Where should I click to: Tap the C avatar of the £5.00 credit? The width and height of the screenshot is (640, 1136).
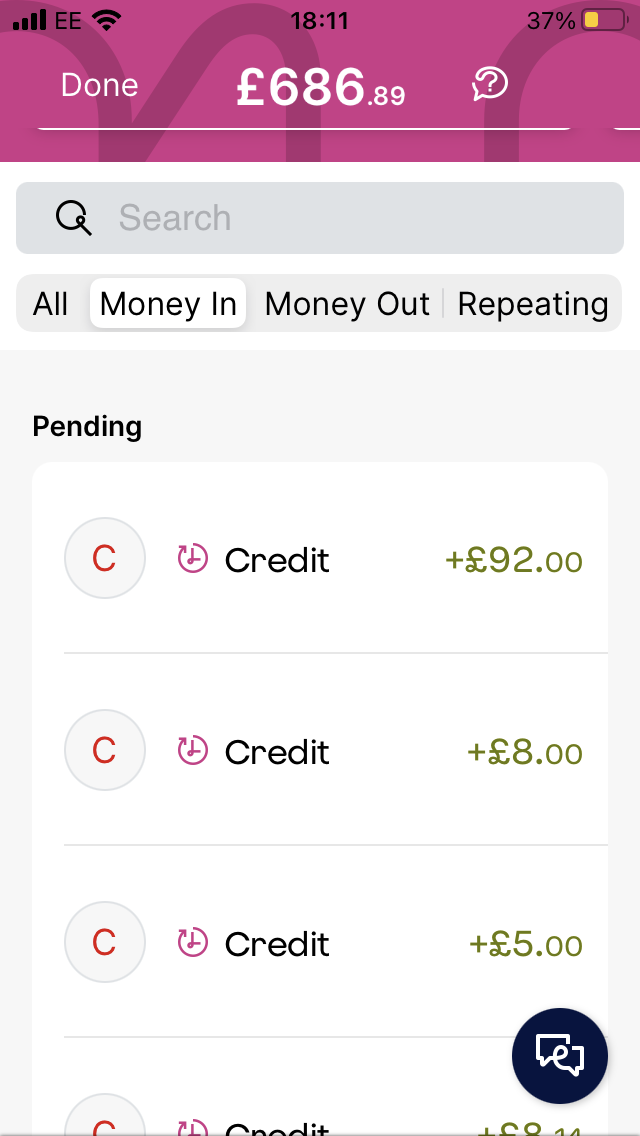tap(105, 942)
